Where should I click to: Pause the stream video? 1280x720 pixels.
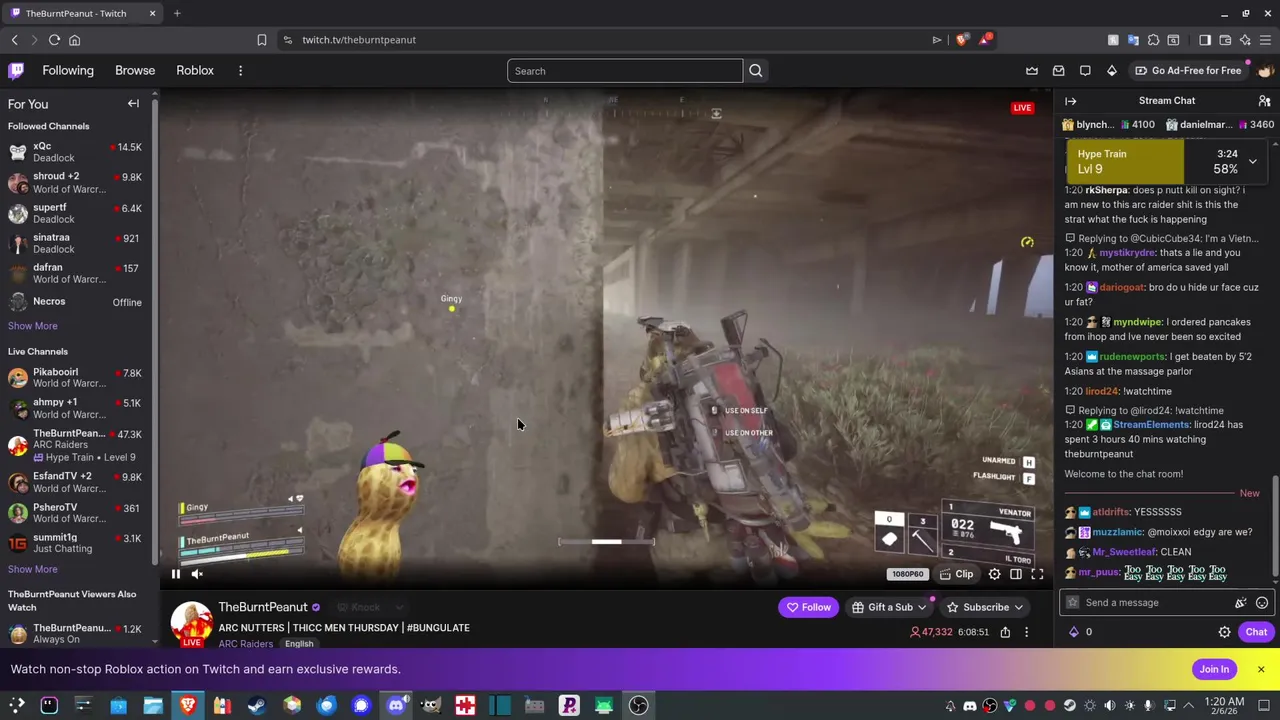(x=175, y=574)
